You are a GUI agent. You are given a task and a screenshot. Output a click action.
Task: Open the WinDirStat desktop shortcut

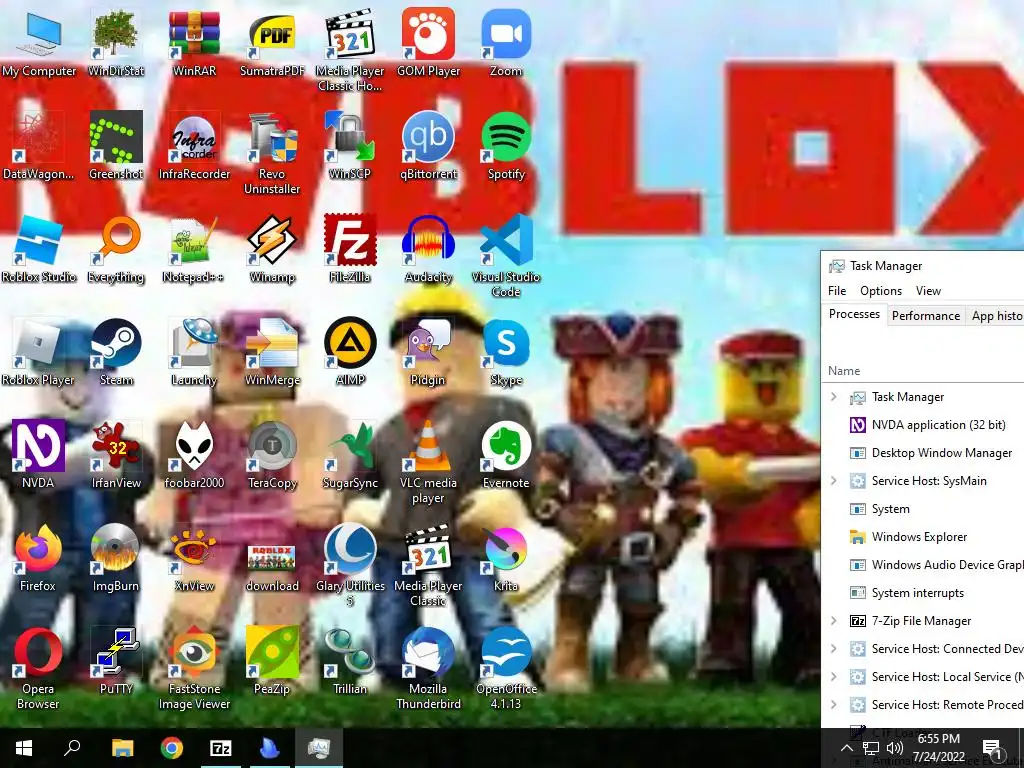tap(116, 42)
